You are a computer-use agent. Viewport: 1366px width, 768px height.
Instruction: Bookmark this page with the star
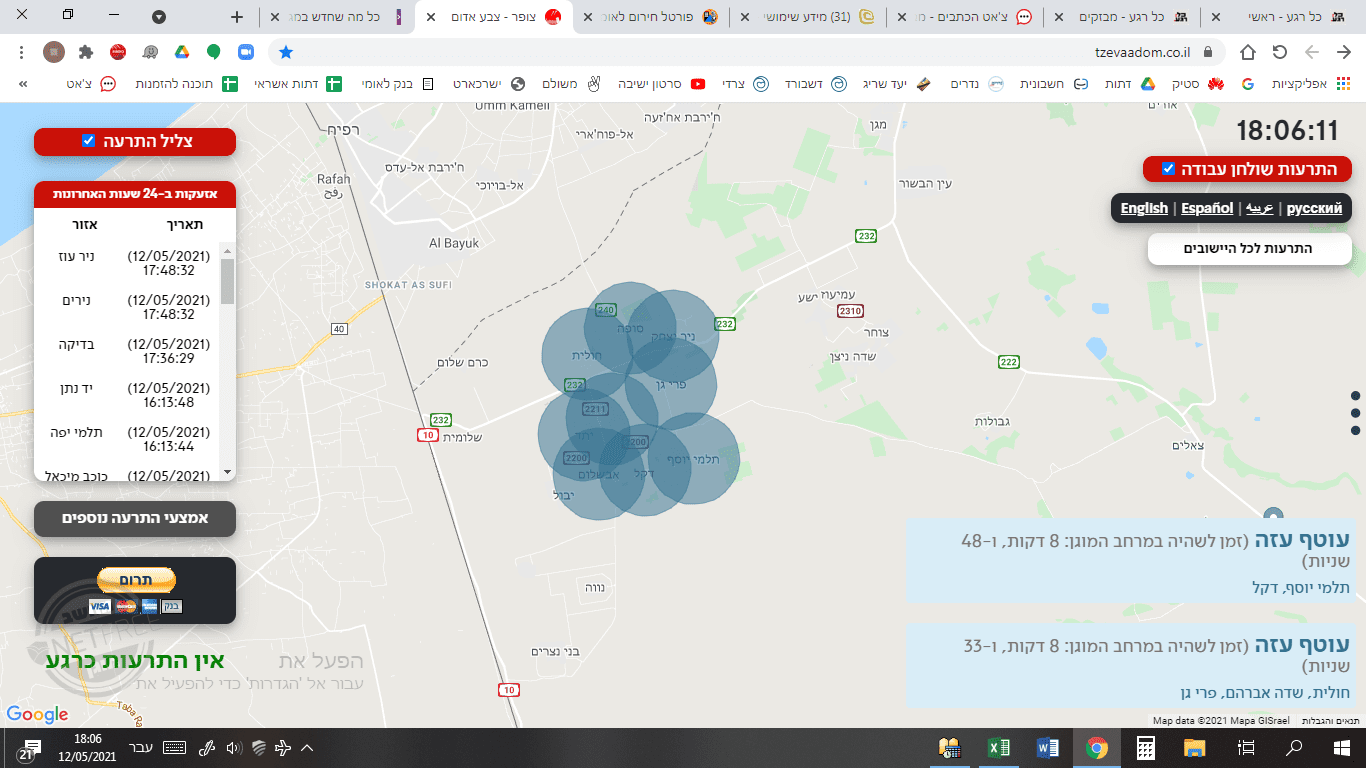(x=286, y=52)
